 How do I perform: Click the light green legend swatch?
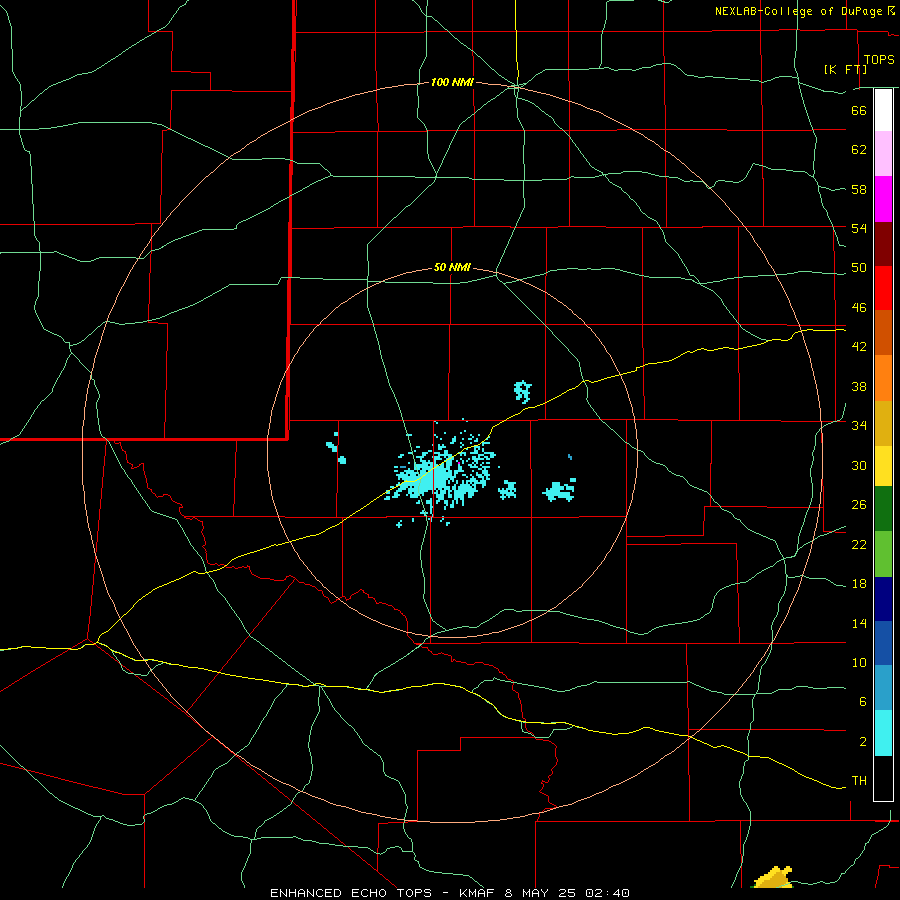[x=883, y=554]
